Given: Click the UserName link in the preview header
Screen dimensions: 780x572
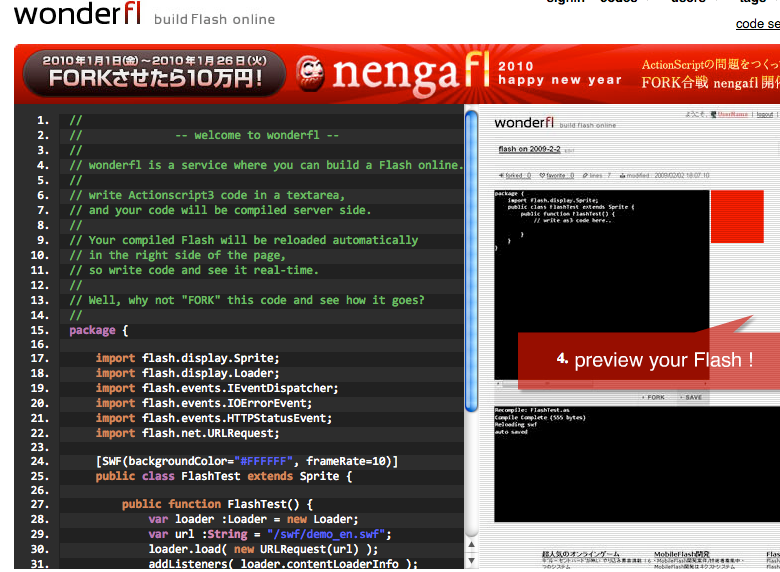Looking at the screenshot, I should pyautogui.click(x=732, y=114).
